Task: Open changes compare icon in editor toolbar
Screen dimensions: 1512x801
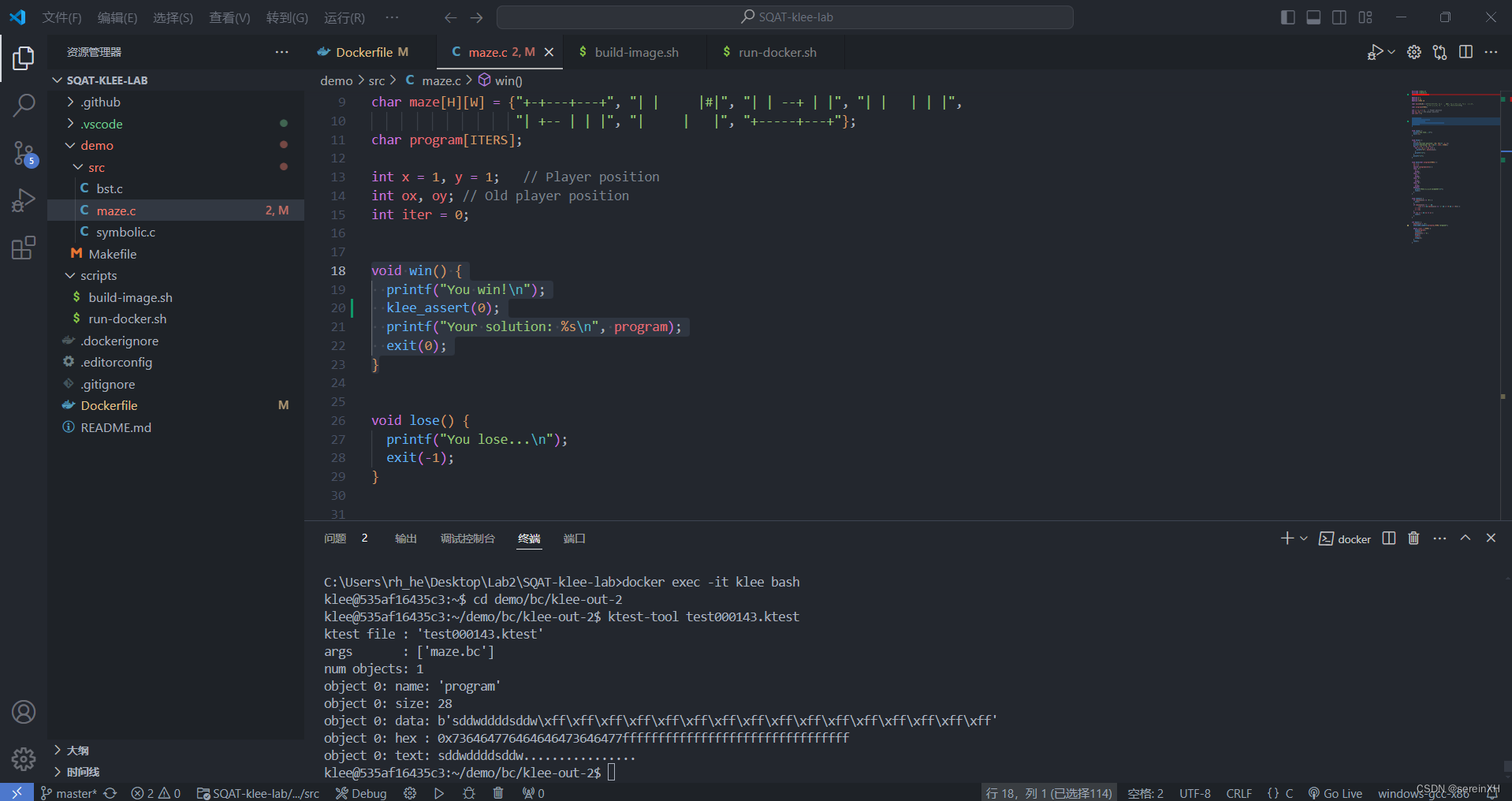Action: pos(1440,52)
